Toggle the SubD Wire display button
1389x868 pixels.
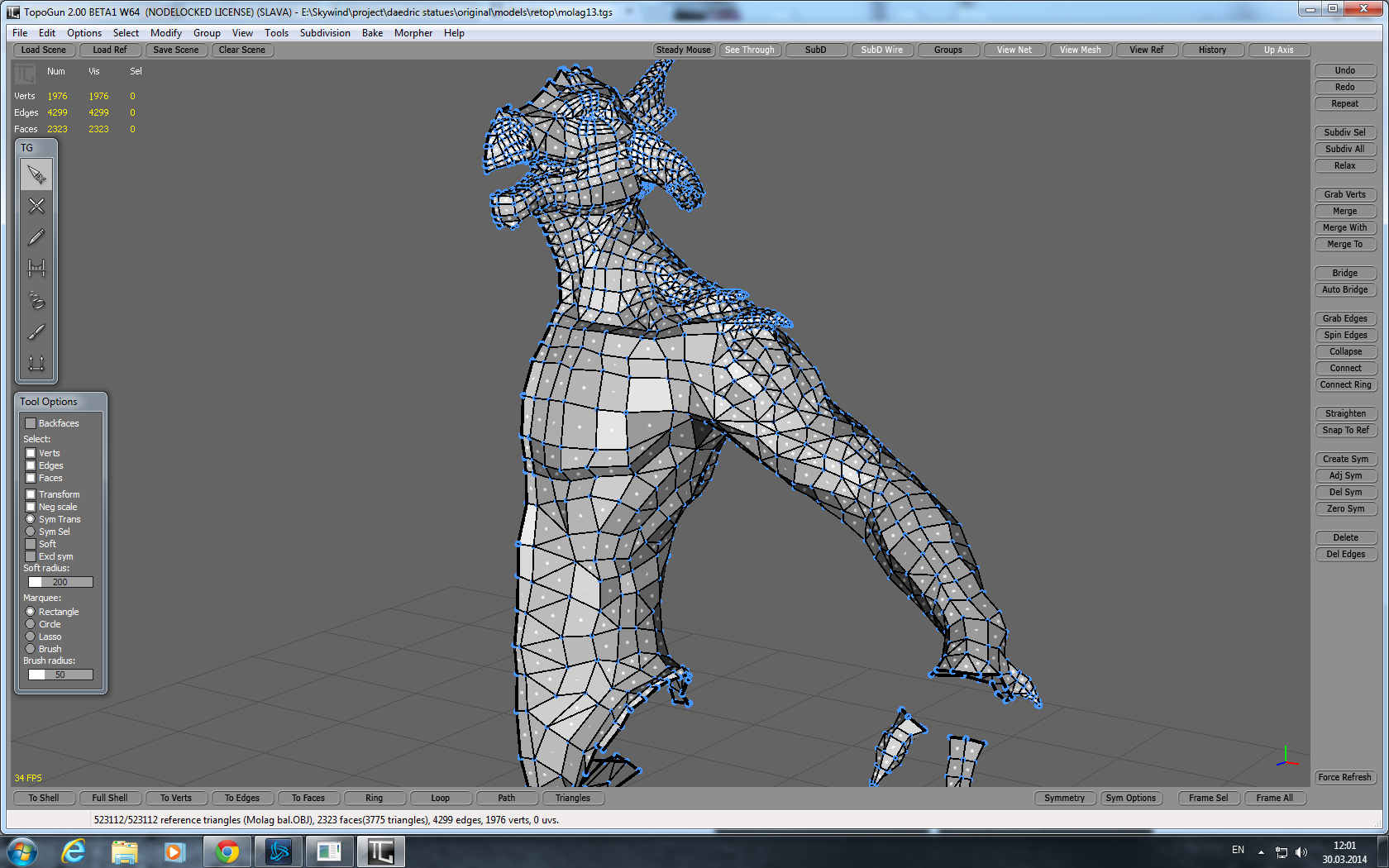click(x=882, y=50)
